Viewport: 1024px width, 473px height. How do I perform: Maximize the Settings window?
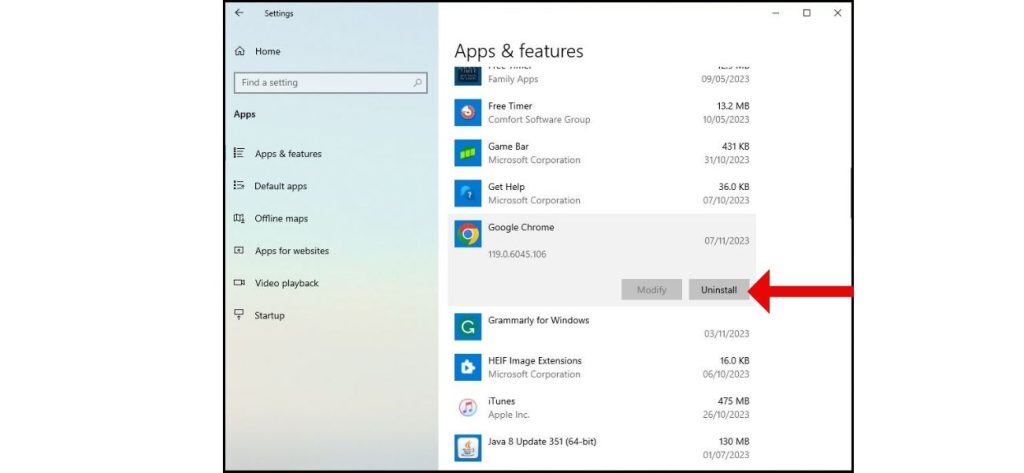pyautogui.click(x=807, y=13)
